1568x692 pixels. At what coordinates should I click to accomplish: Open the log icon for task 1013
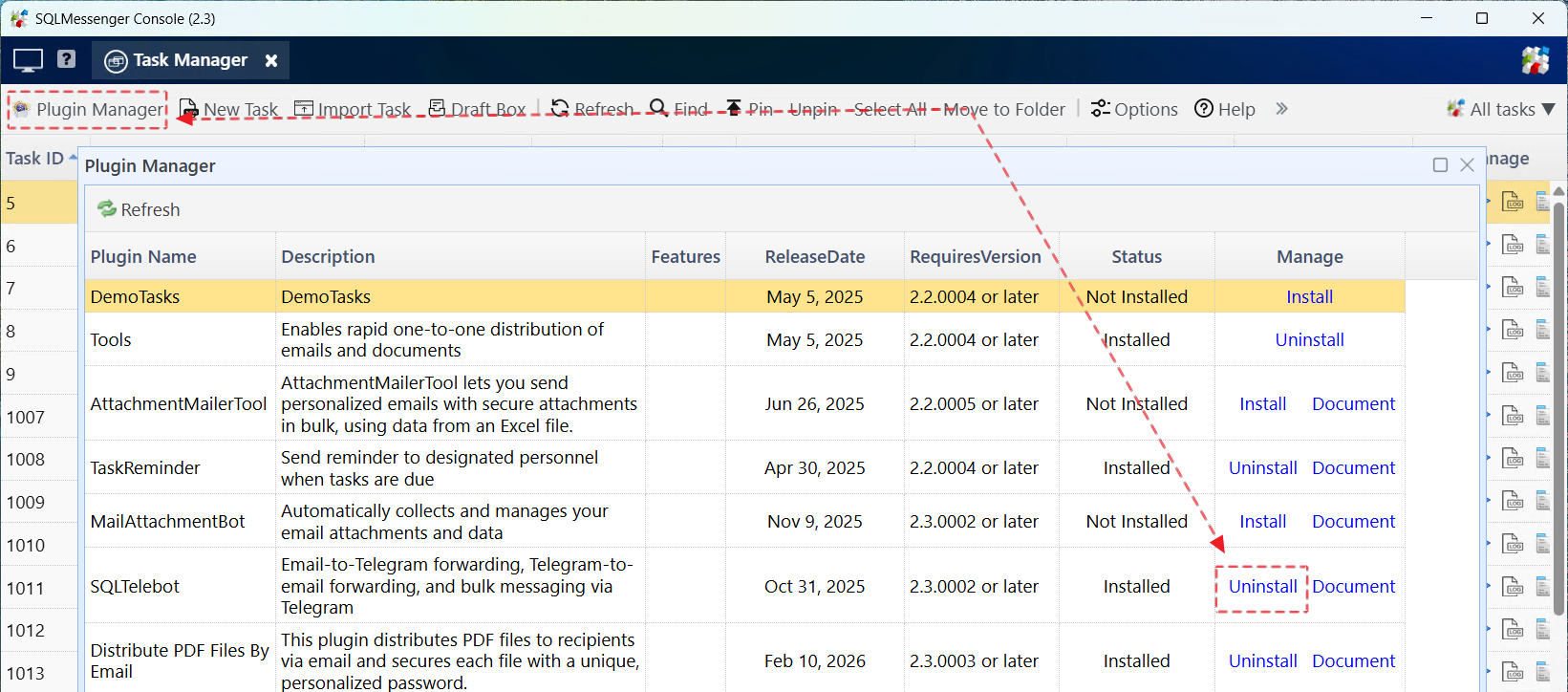coord(1513,672)
